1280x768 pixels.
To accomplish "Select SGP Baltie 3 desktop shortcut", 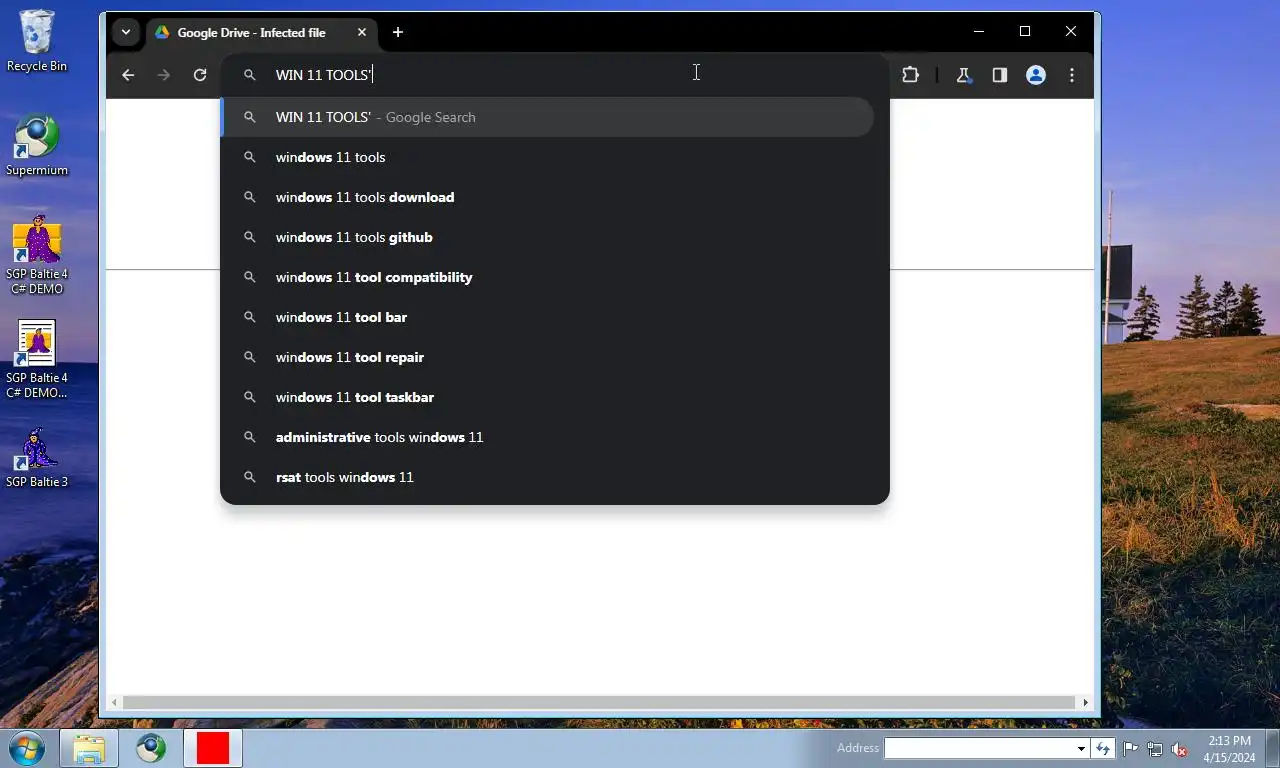I will (x=37, y=458).
